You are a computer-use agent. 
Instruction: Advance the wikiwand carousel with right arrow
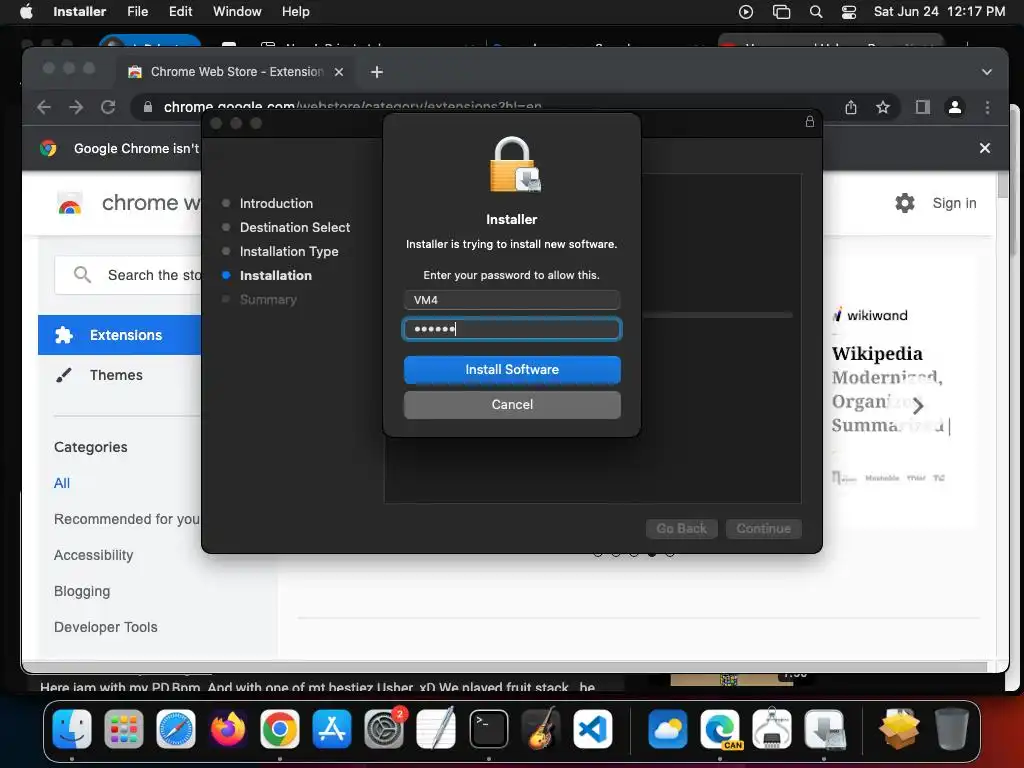(918, 406)
